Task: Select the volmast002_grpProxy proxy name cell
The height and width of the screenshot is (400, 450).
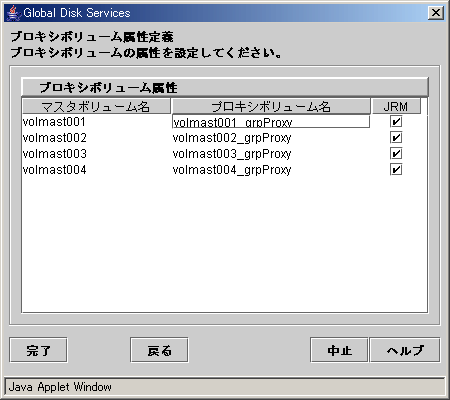Action: [271, 138]
